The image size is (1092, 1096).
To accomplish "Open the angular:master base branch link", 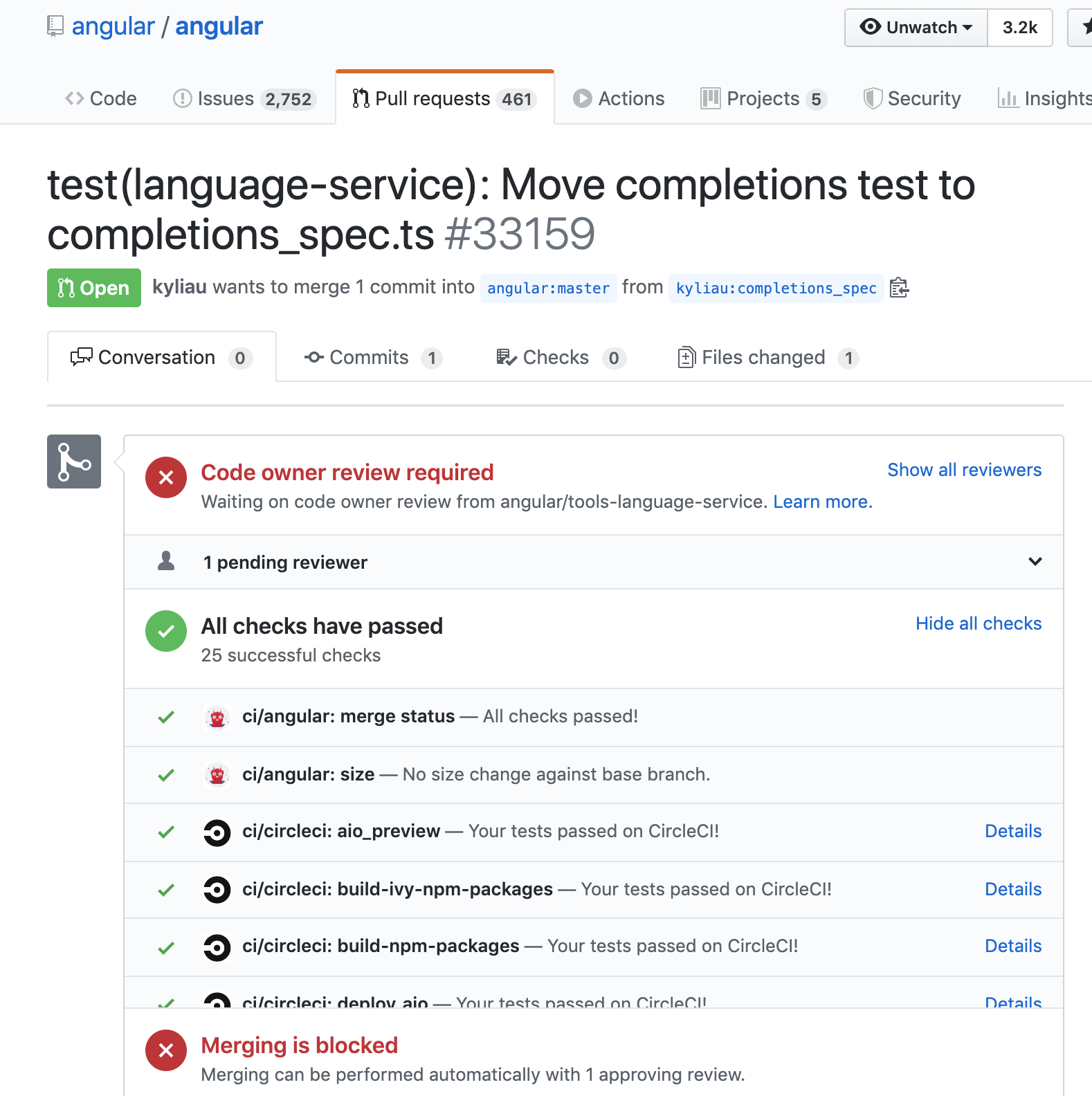I will tap(548, 288).
